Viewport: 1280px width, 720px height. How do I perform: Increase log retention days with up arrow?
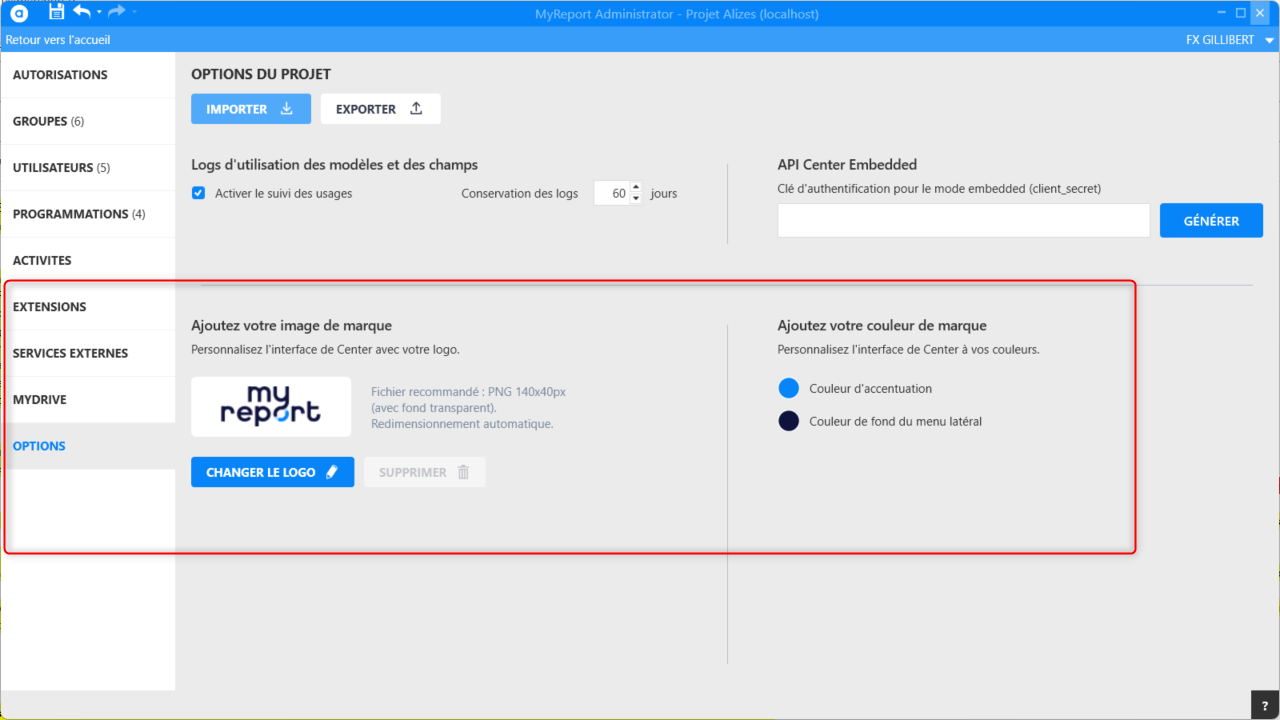coord(636,187)
